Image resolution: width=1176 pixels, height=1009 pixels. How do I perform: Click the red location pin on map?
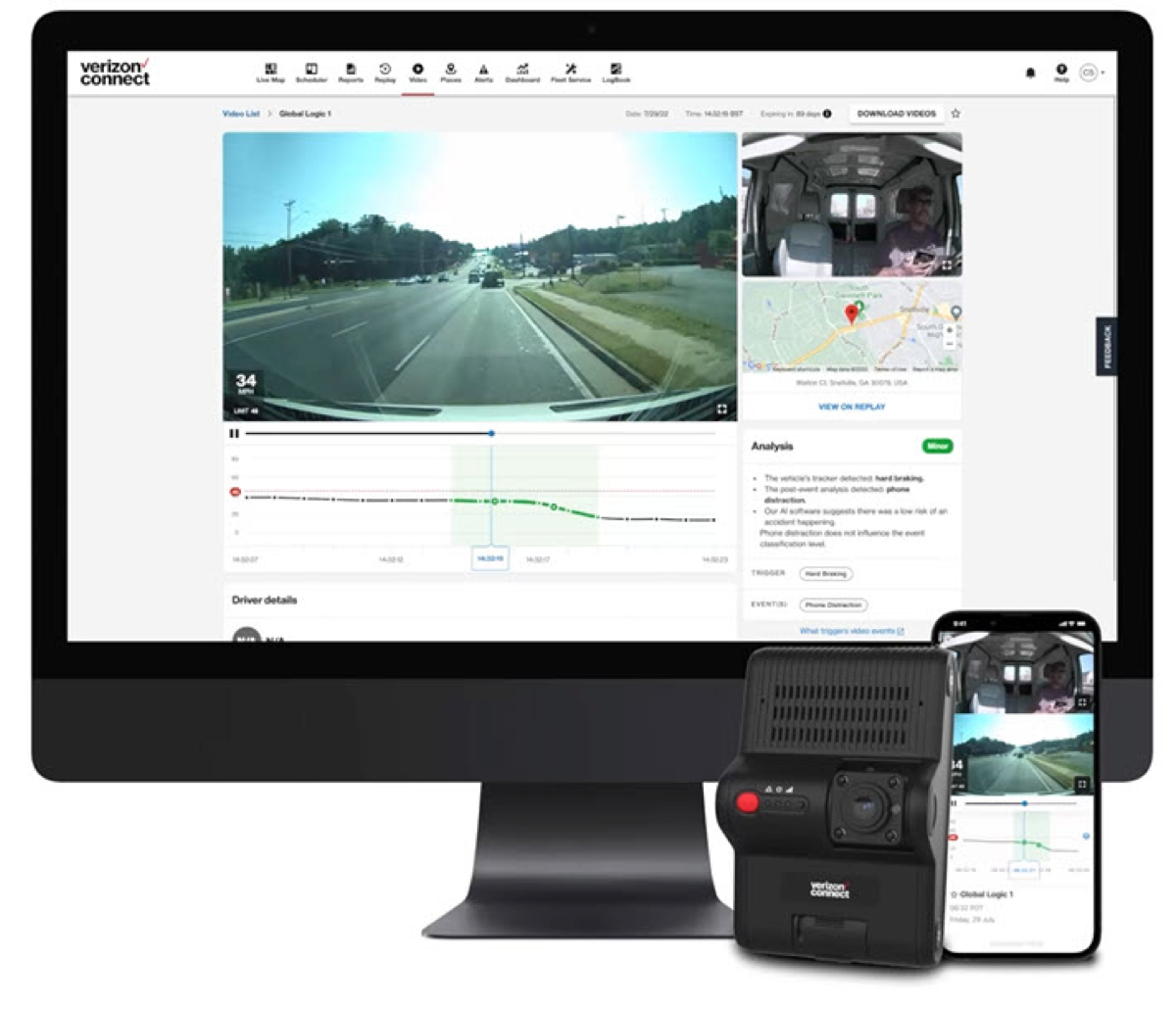click(x=852, y=313)
